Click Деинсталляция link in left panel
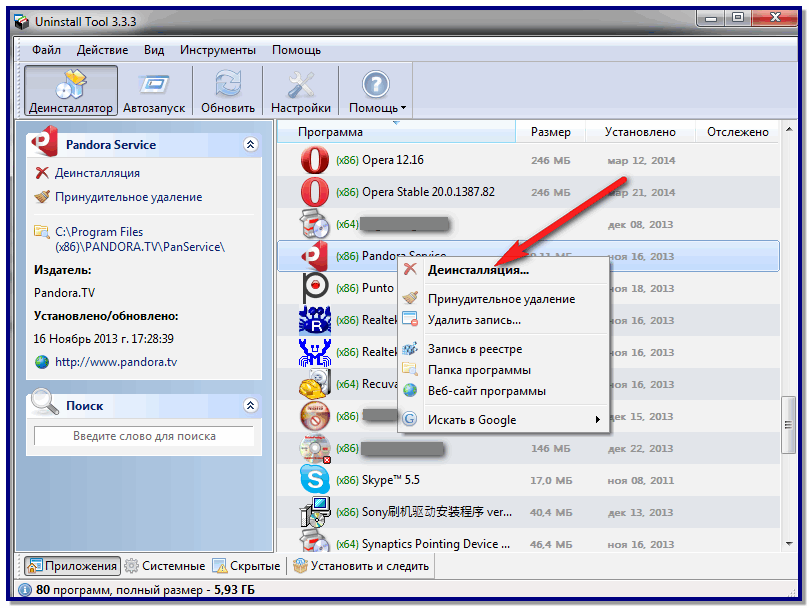 97,173
